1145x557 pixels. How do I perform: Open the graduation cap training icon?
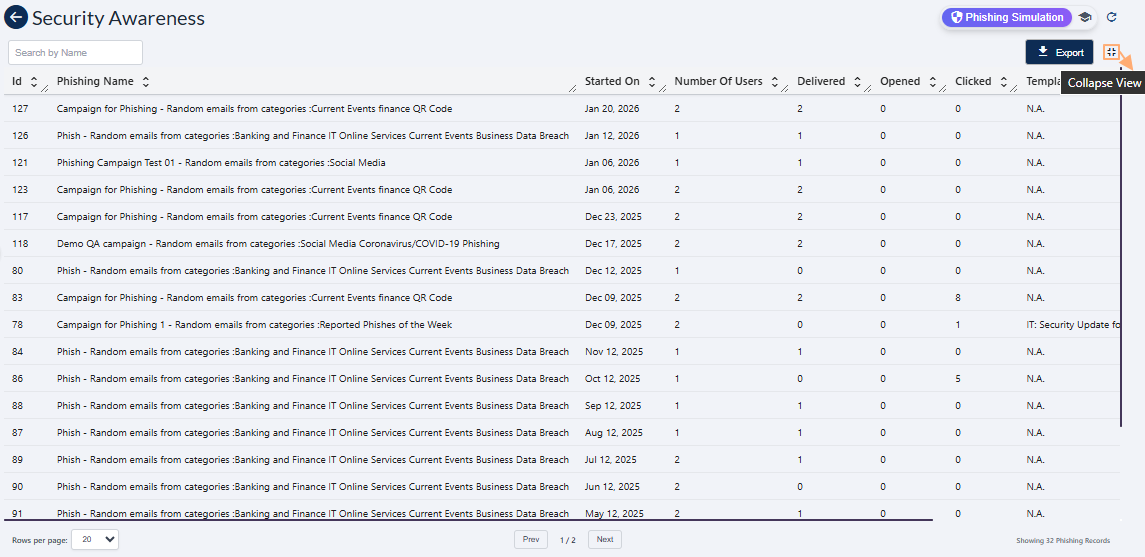(x=1084, y=18)
